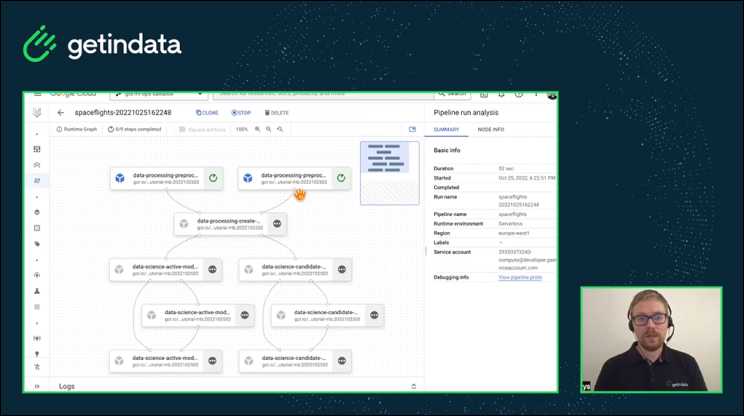Open the Google Cloud hamburger navigation menu
Viewport: 744px width, 416px height.
point(37,94)
